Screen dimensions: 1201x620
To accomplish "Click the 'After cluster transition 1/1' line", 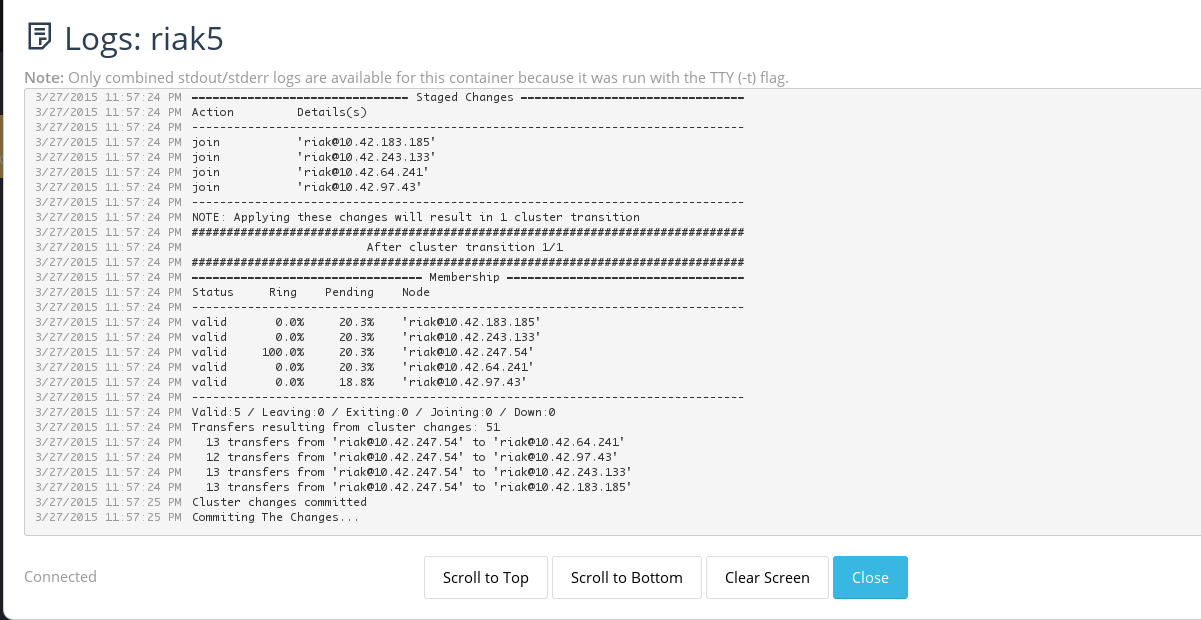I will 464,247.
